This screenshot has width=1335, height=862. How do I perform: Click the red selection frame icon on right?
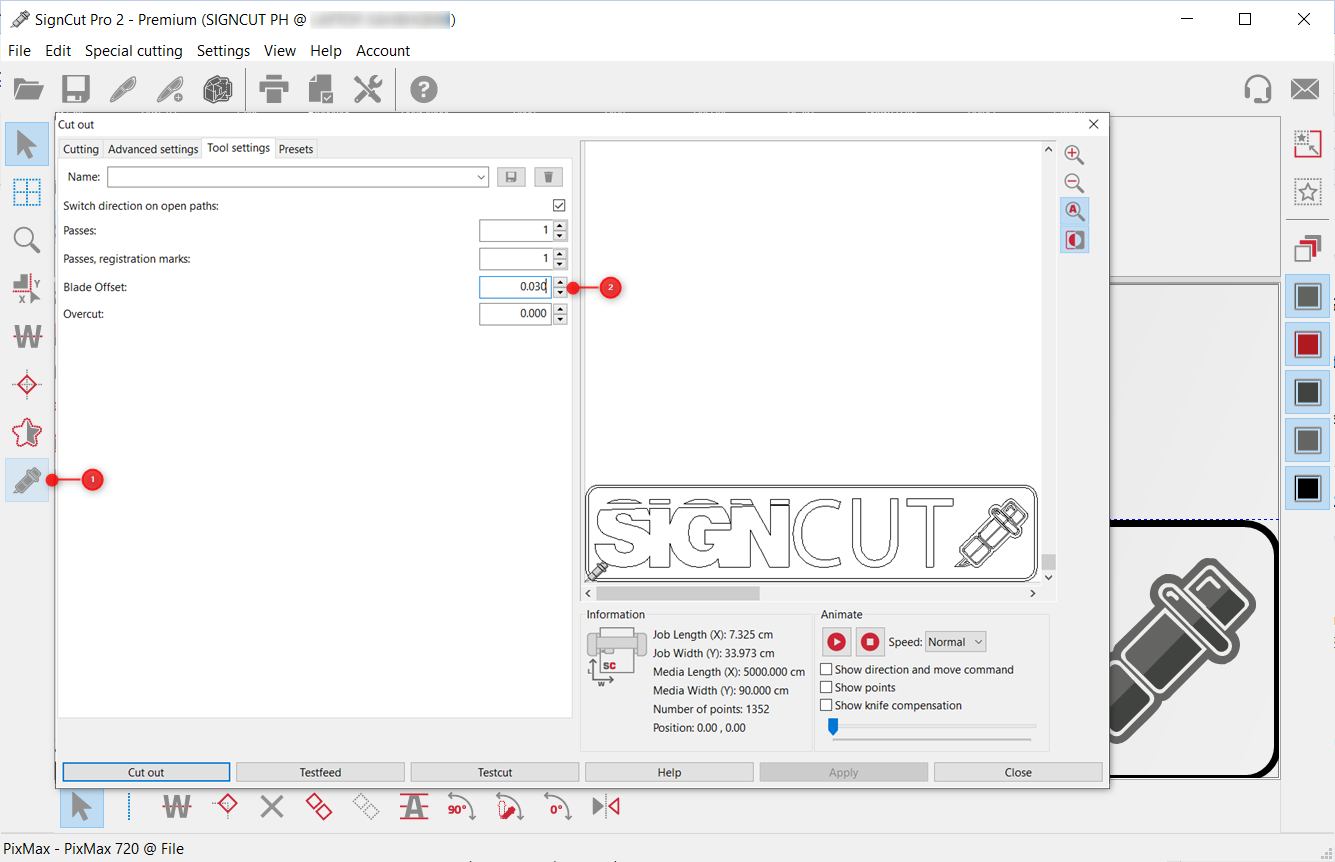click(1307, 143)
